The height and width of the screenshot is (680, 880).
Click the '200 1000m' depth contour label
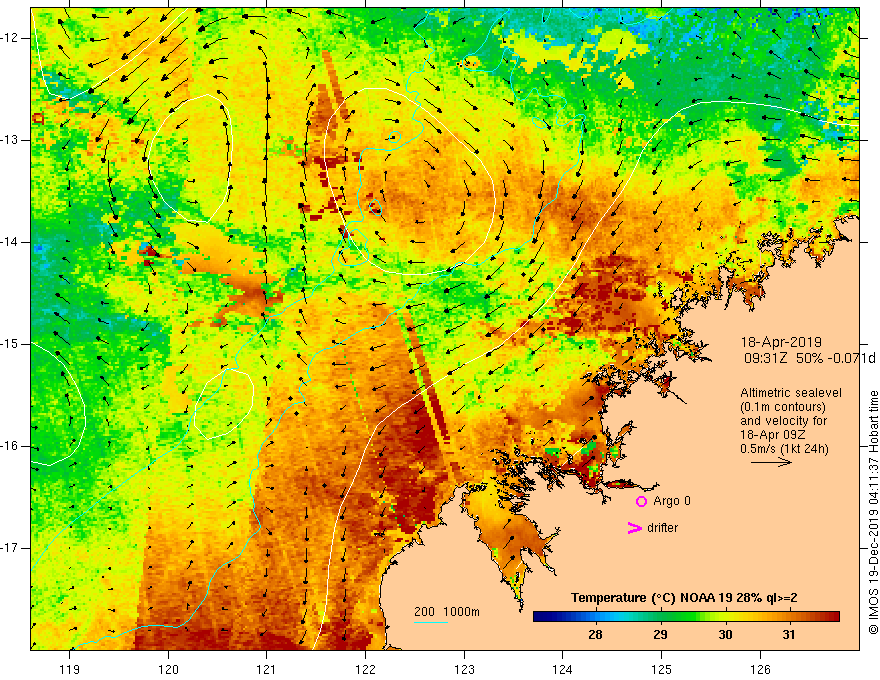[447, 612]
